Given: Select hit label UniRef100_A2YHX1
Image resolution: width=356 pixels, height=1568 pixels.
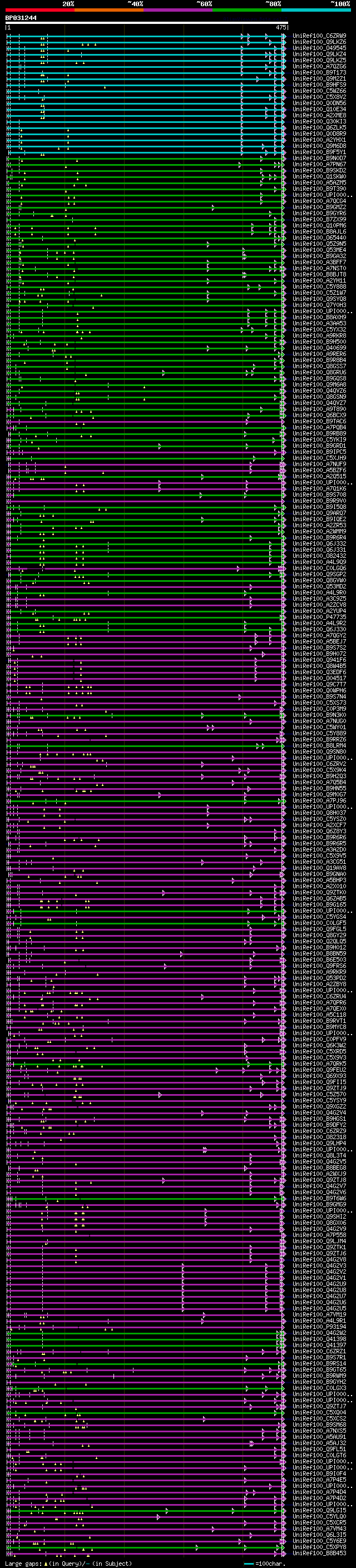Looking at the screenshot, I should pyautogui.click(x=319, y=140).
